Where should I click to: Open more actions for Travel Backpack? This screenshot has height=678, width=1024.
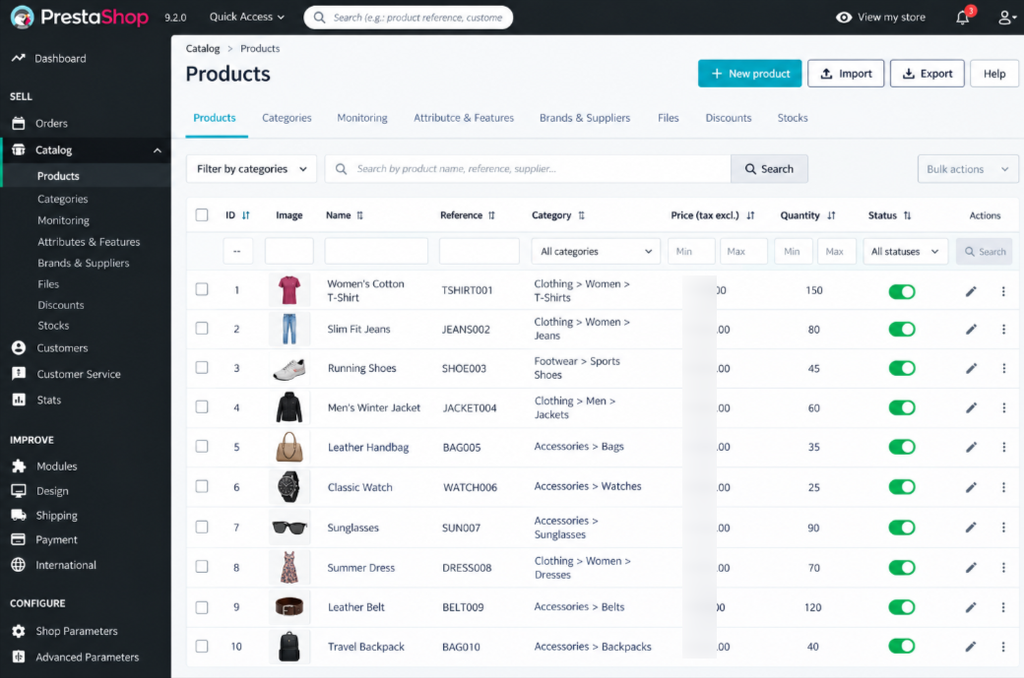[x=1004, y=647]
